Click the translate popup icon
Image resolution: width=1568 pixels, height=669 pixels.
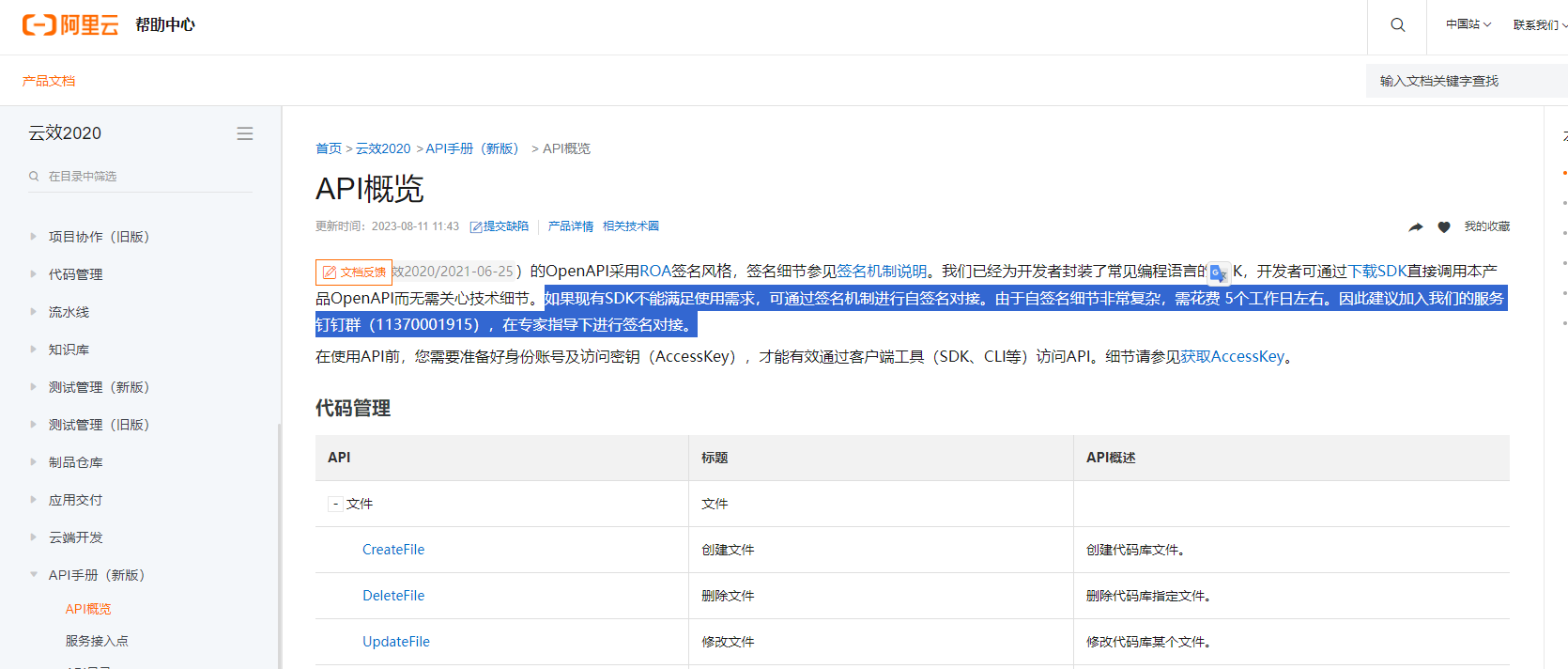pyautogui.click(x=1219, y=273)
